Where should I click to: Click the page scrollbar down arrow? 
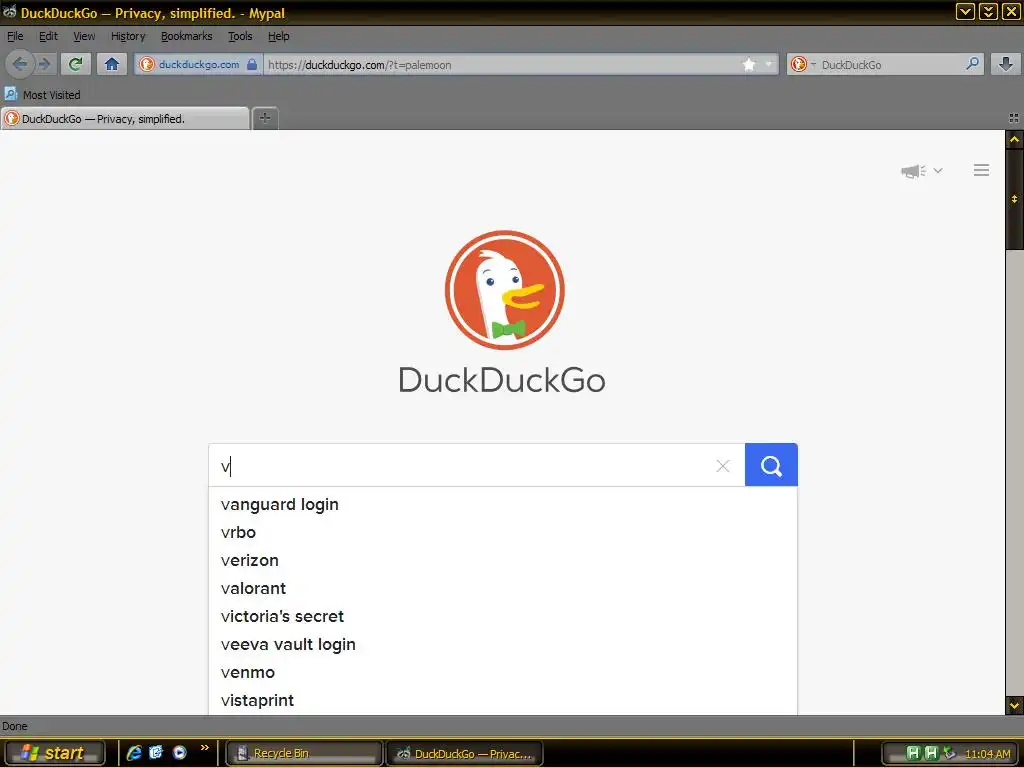[1014, 705]
